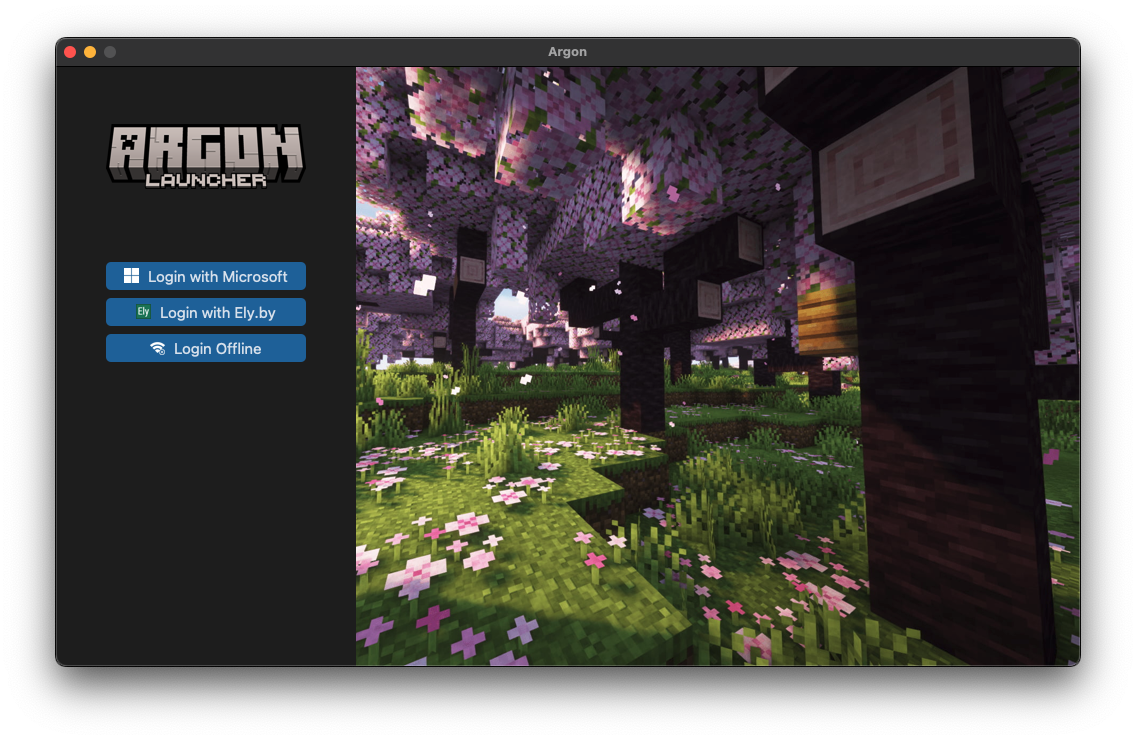Minimize the window using yellow button
The image size is (1136, 740).
90,52
